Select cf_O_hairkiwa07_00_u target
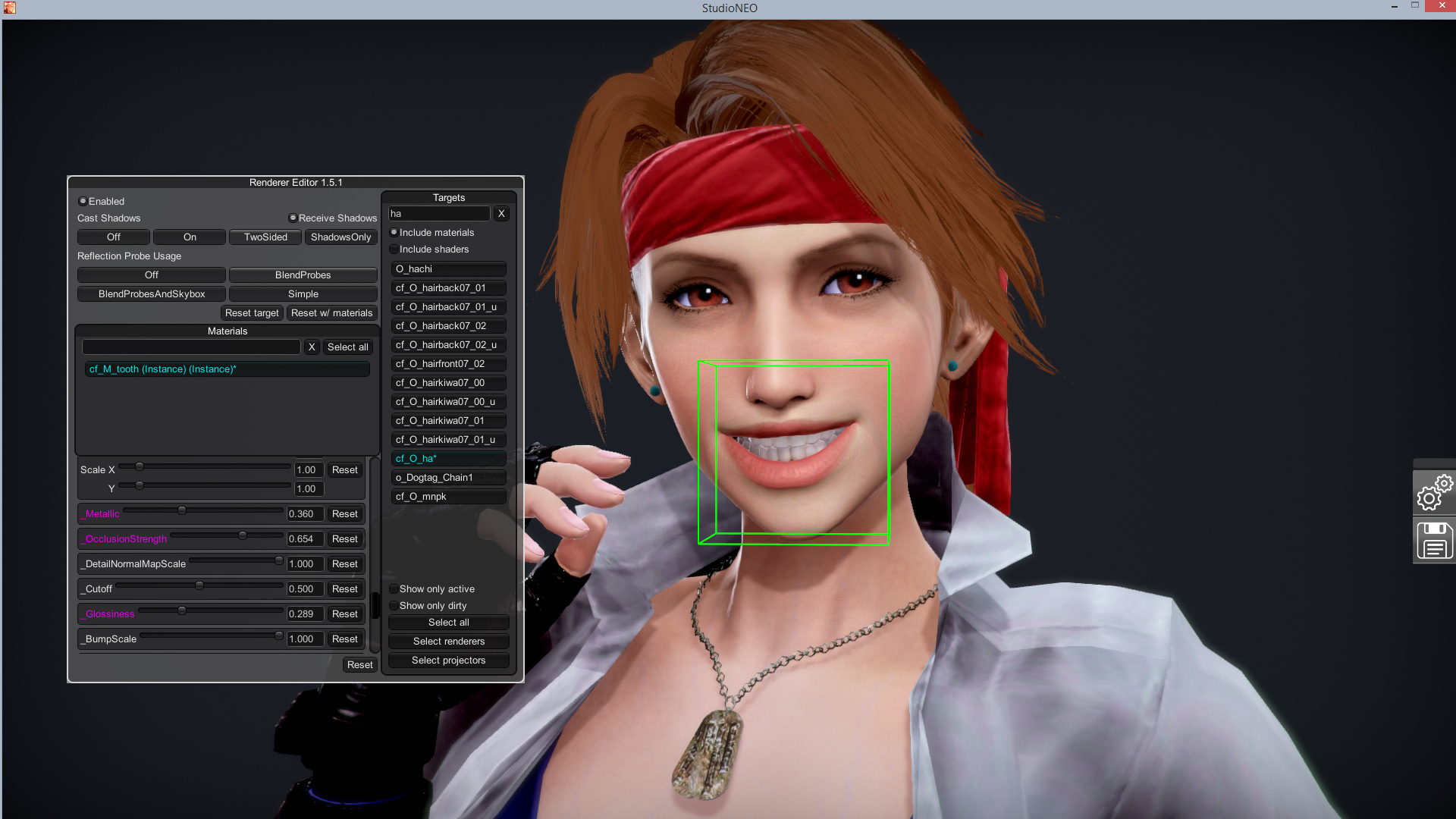This screenshot has width=1456, height=819. [449, 401]
